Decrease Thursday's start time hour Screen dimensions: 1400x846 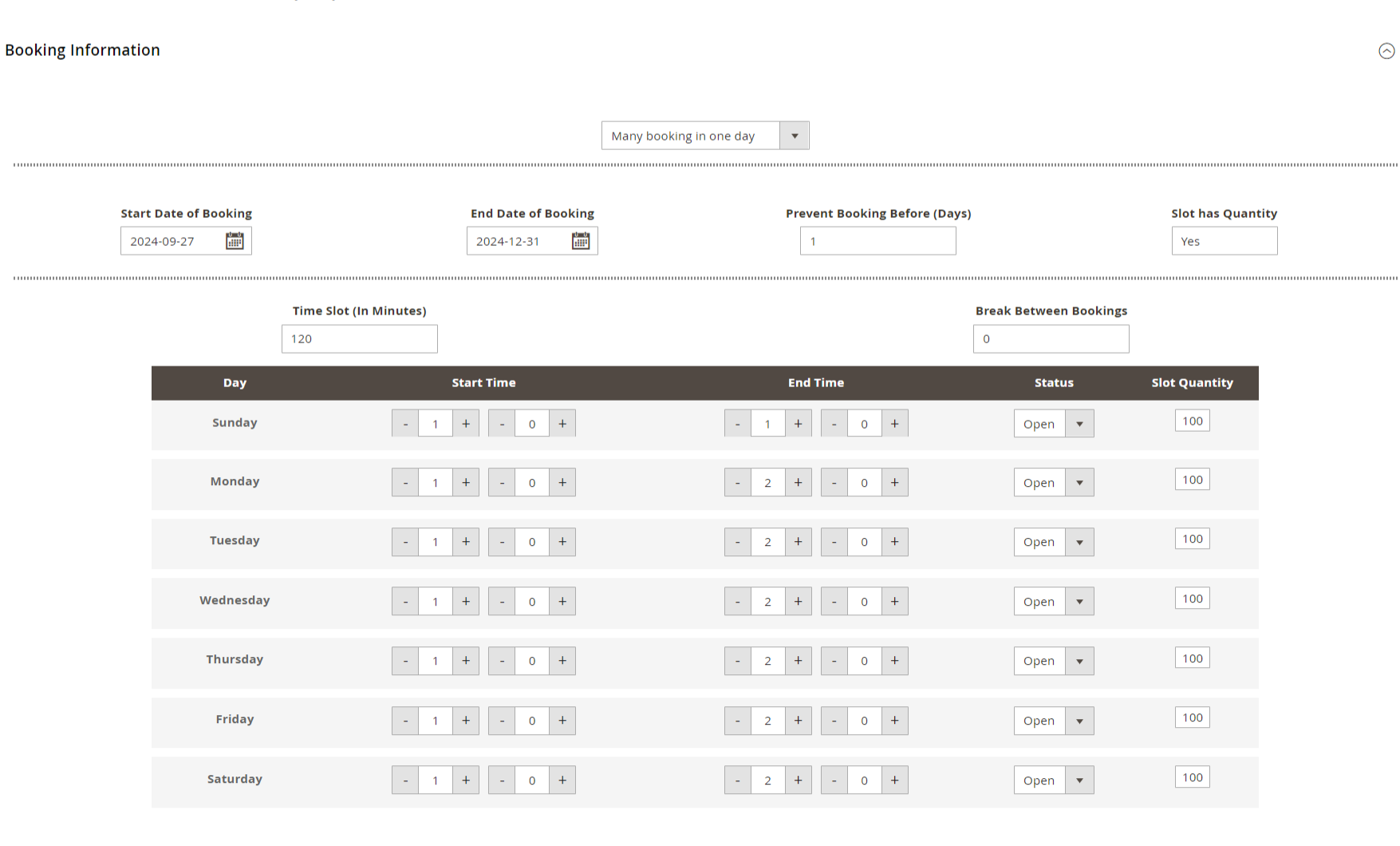[405, 661]
